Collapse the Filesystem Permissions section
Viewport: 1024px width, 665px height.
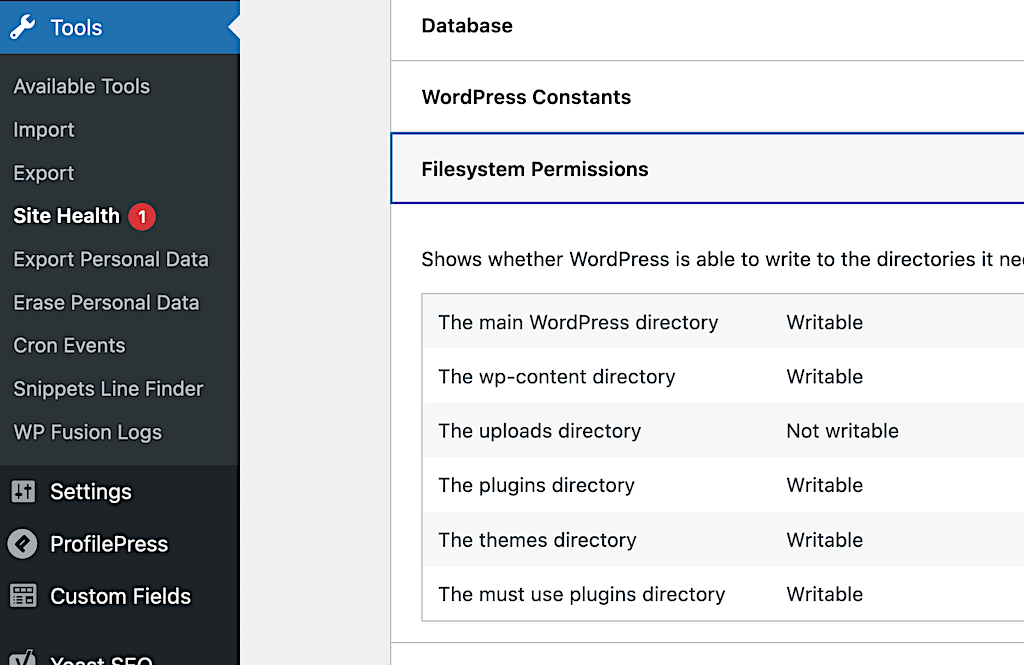[x=707, y=169]
